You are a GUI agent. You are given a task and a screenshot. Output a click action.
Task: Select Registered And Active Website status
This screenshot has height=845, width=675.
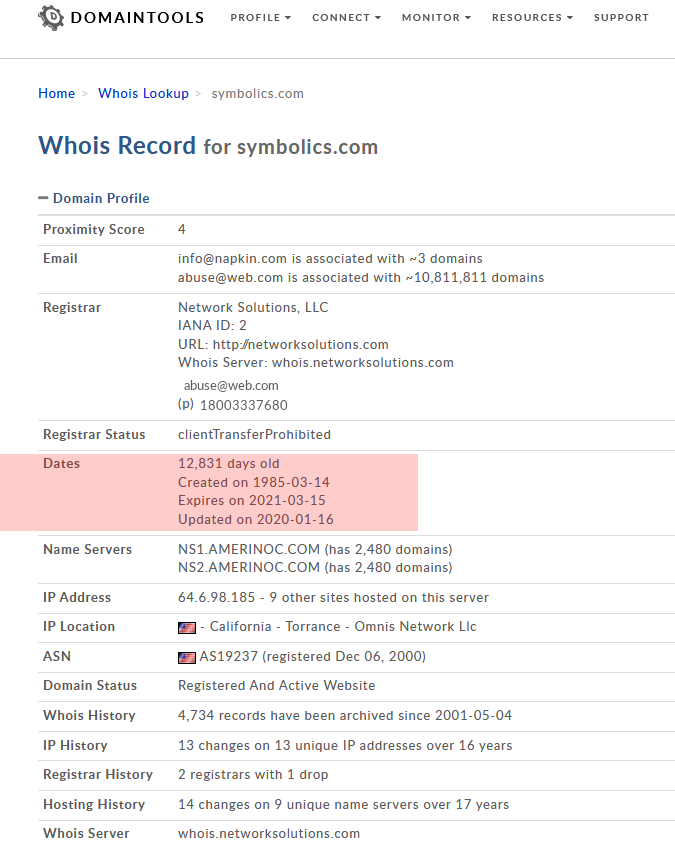click(276, 685)
